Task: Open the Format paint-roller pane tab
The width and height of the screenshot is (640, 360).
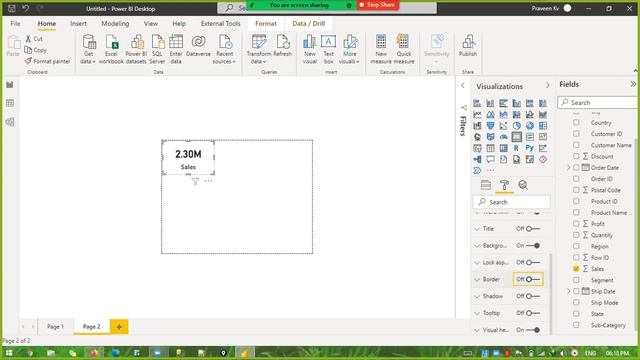Action: pos(504,185)
